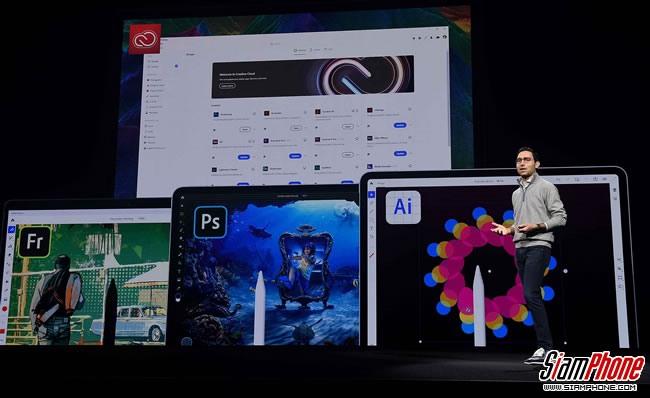This screenshot has height=398, width=650.
Task: Choose the highlighted blue tool in Fresco's toolbar
Action: [x=12, y=229]
